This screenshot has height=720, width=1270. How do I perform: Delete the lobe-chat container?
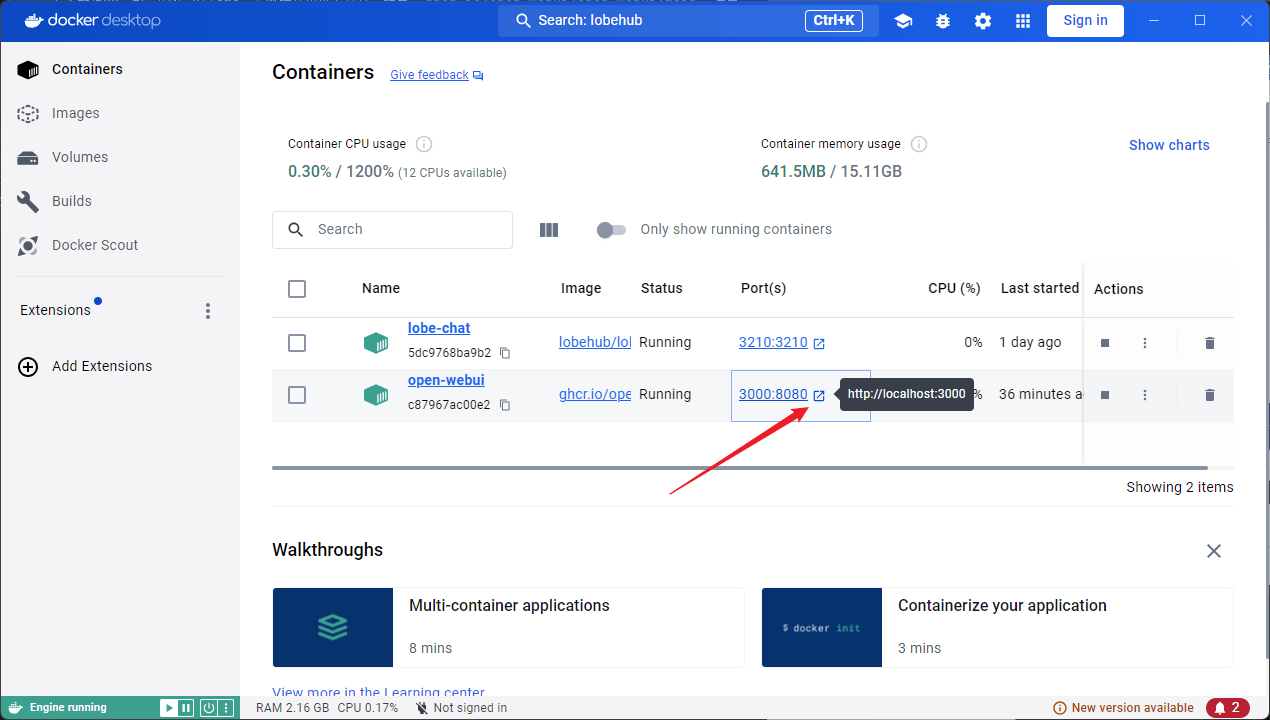point(1209,343)
